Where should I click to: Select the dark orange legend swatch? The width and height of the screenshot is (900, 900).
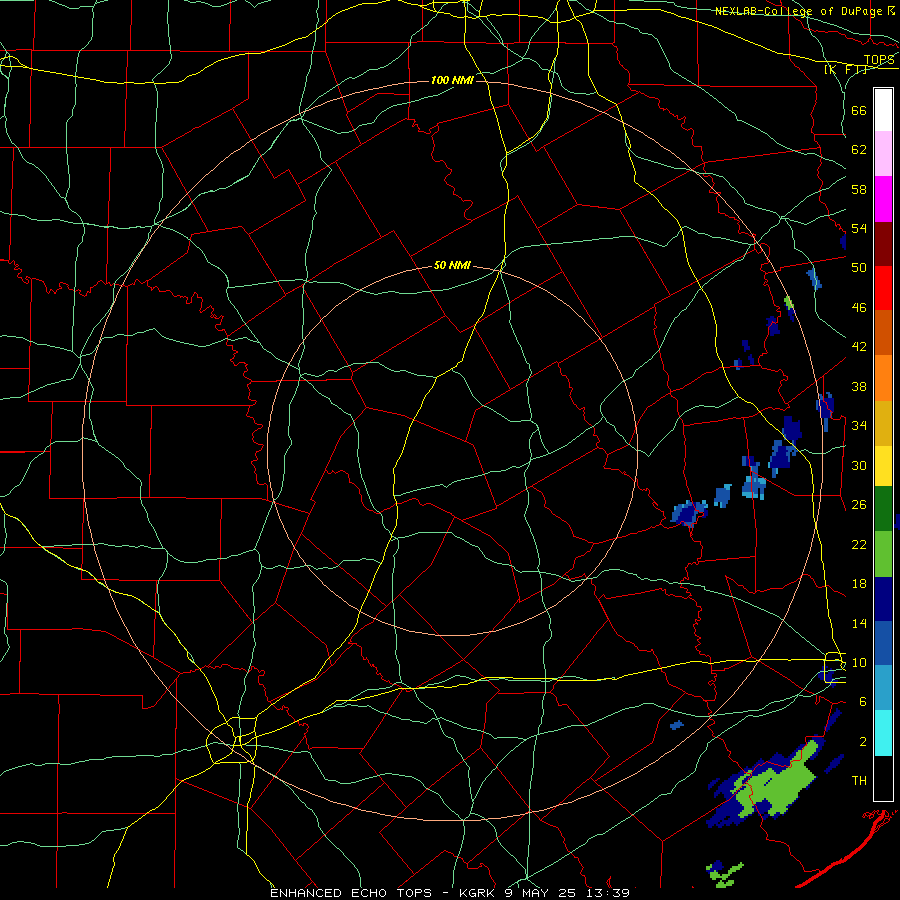coord(883,333)
